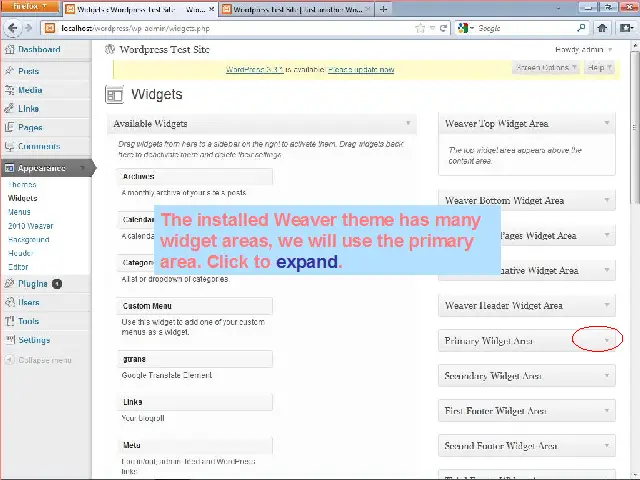This screenshot has height=480, width=640.
Task: Click the Widgets submenu link in sidebar
Action: 22,198
